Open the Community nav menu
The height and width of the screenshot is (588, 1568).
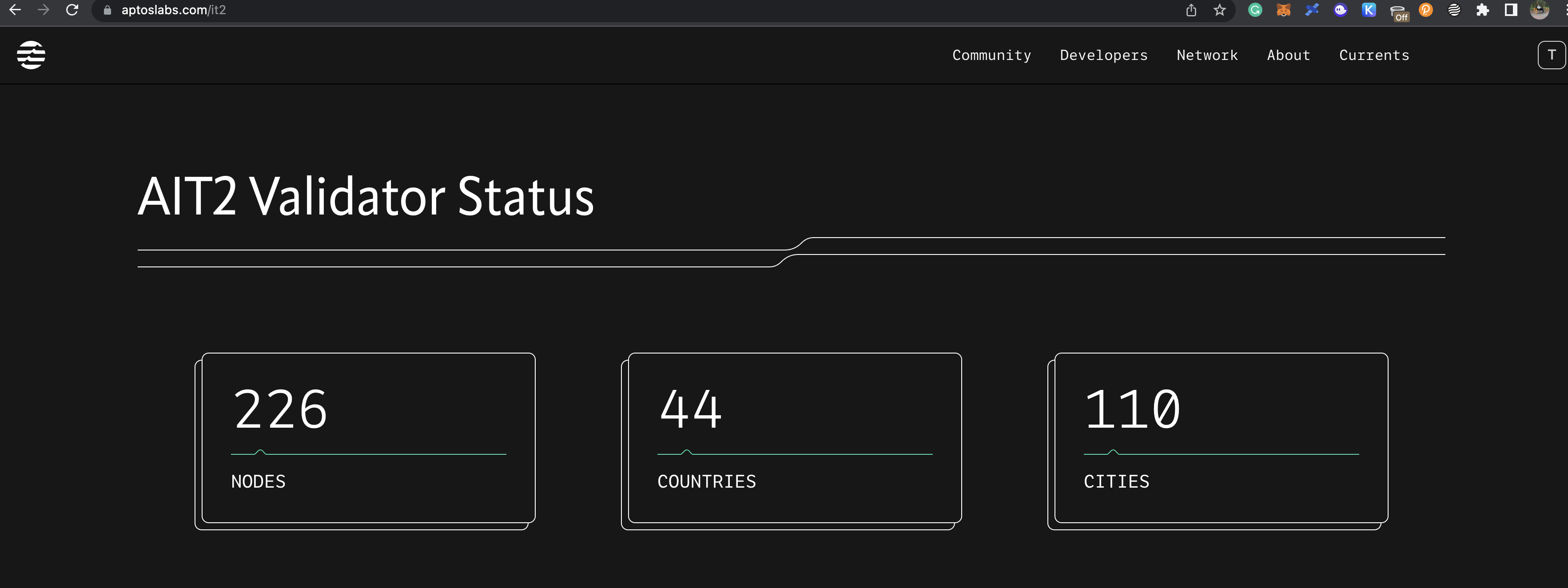[x=991, y=56]
